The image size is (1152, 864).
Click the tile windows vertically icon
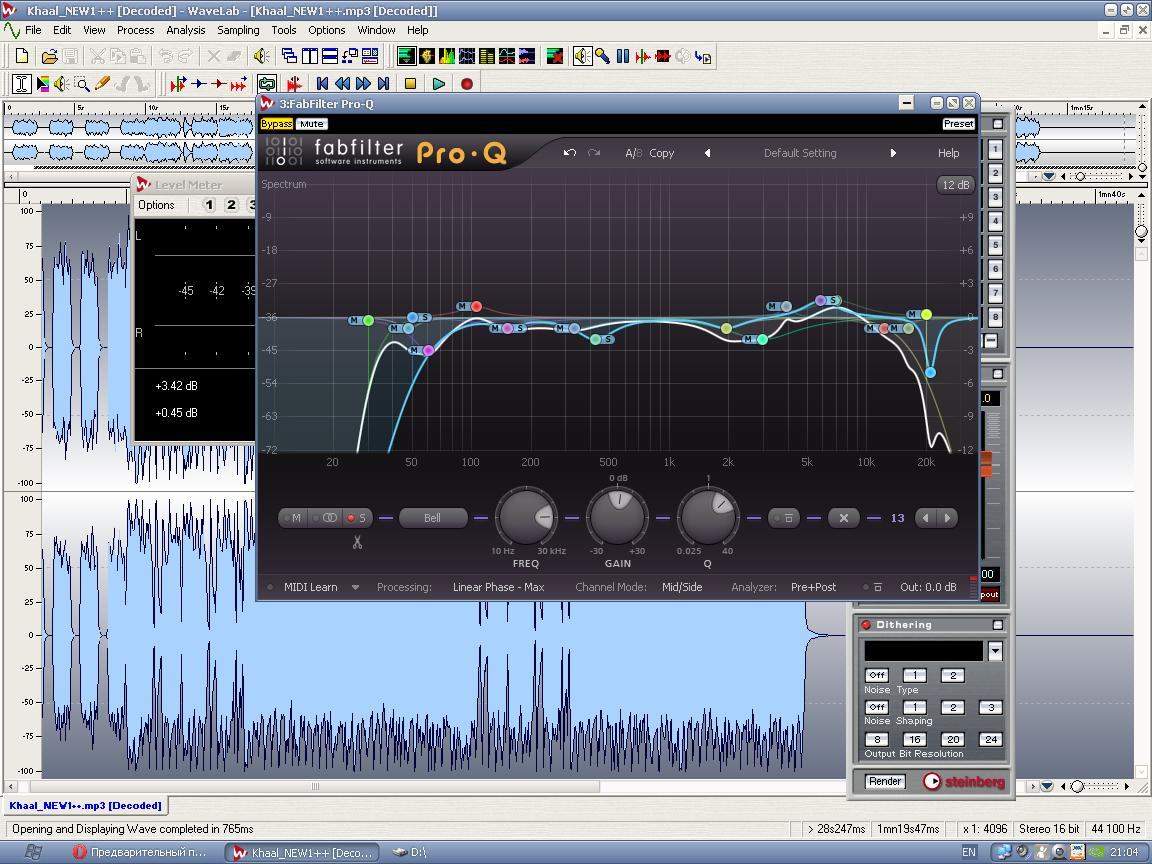309,57
